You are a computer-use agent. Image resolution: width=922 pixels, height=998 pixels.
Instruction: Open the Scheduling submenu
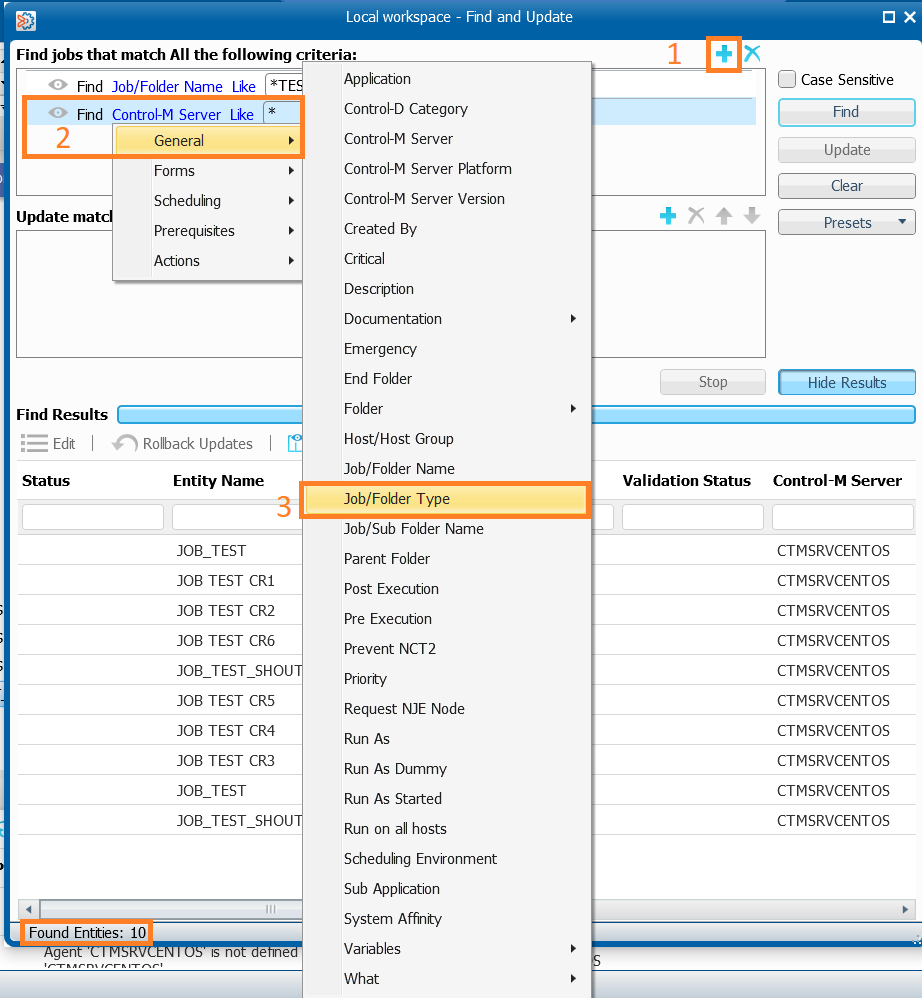207,200
